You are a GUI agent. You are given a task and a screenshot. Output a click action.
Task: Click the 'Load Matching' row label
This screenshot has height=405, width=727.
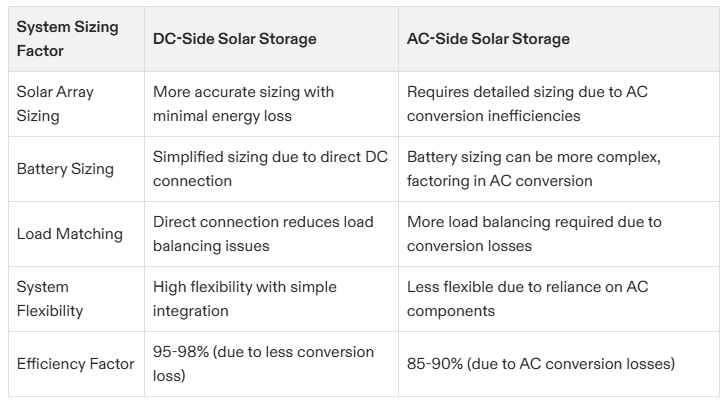point(70,233)
